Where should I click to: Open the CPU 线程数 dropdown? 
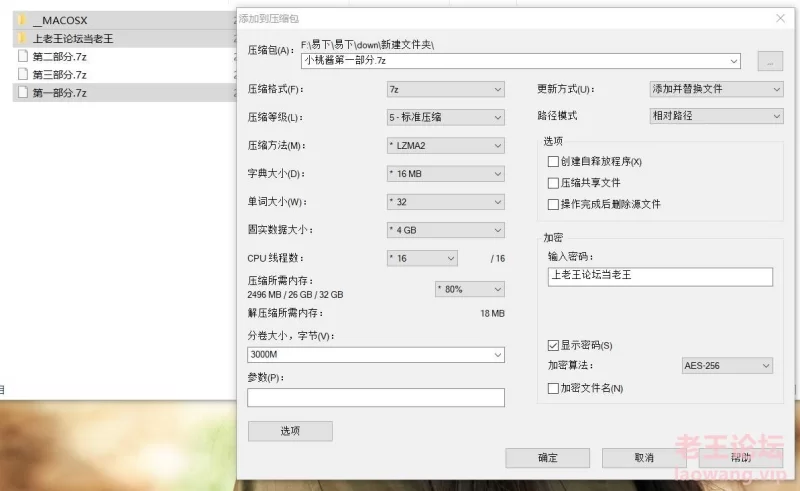point(422,258)
